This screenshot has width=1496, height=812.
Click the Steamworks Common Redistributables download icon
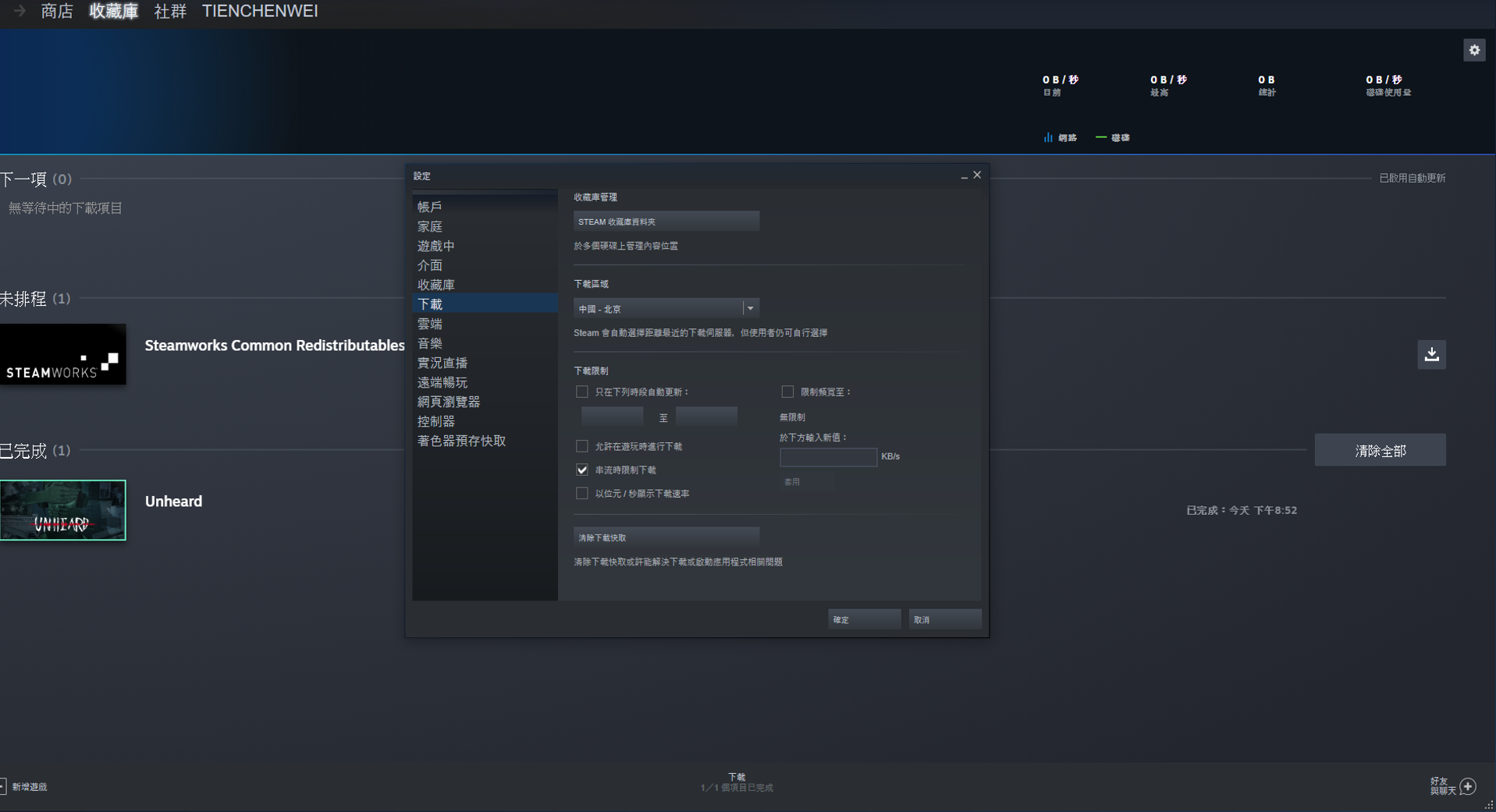tap(1431, 354)
